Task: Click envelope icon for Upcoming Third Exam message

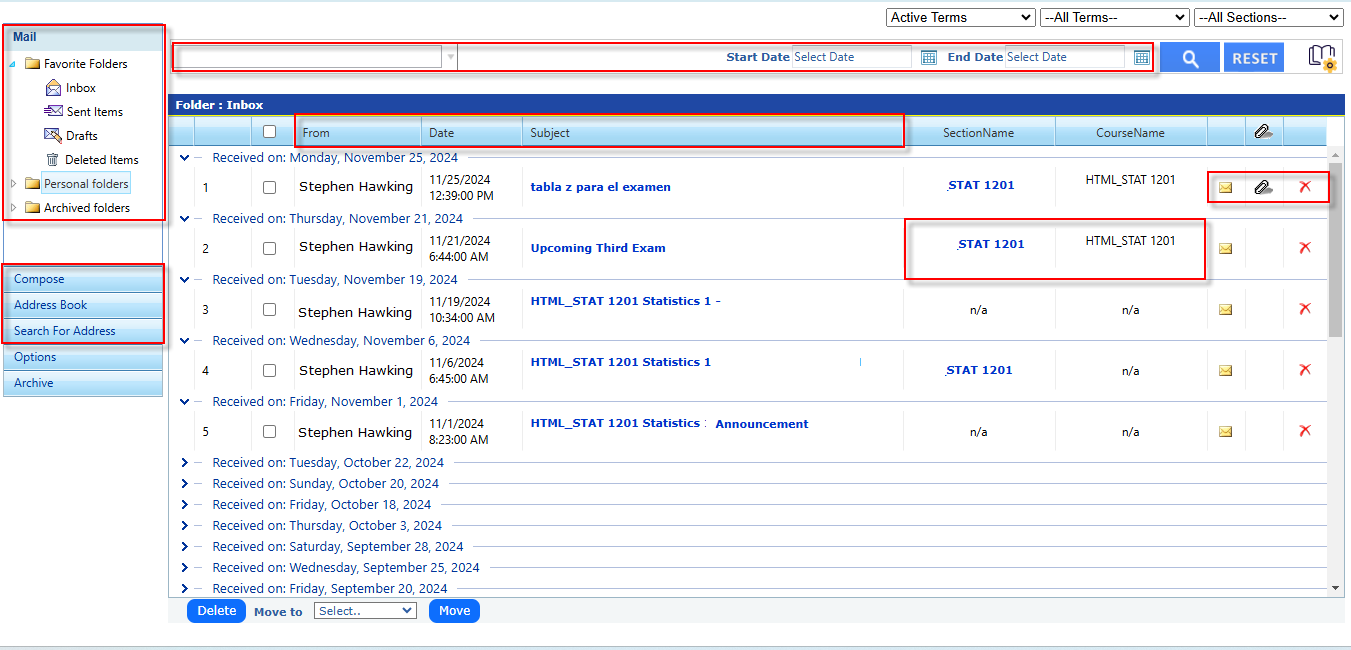Action: tap(1225, 248)
